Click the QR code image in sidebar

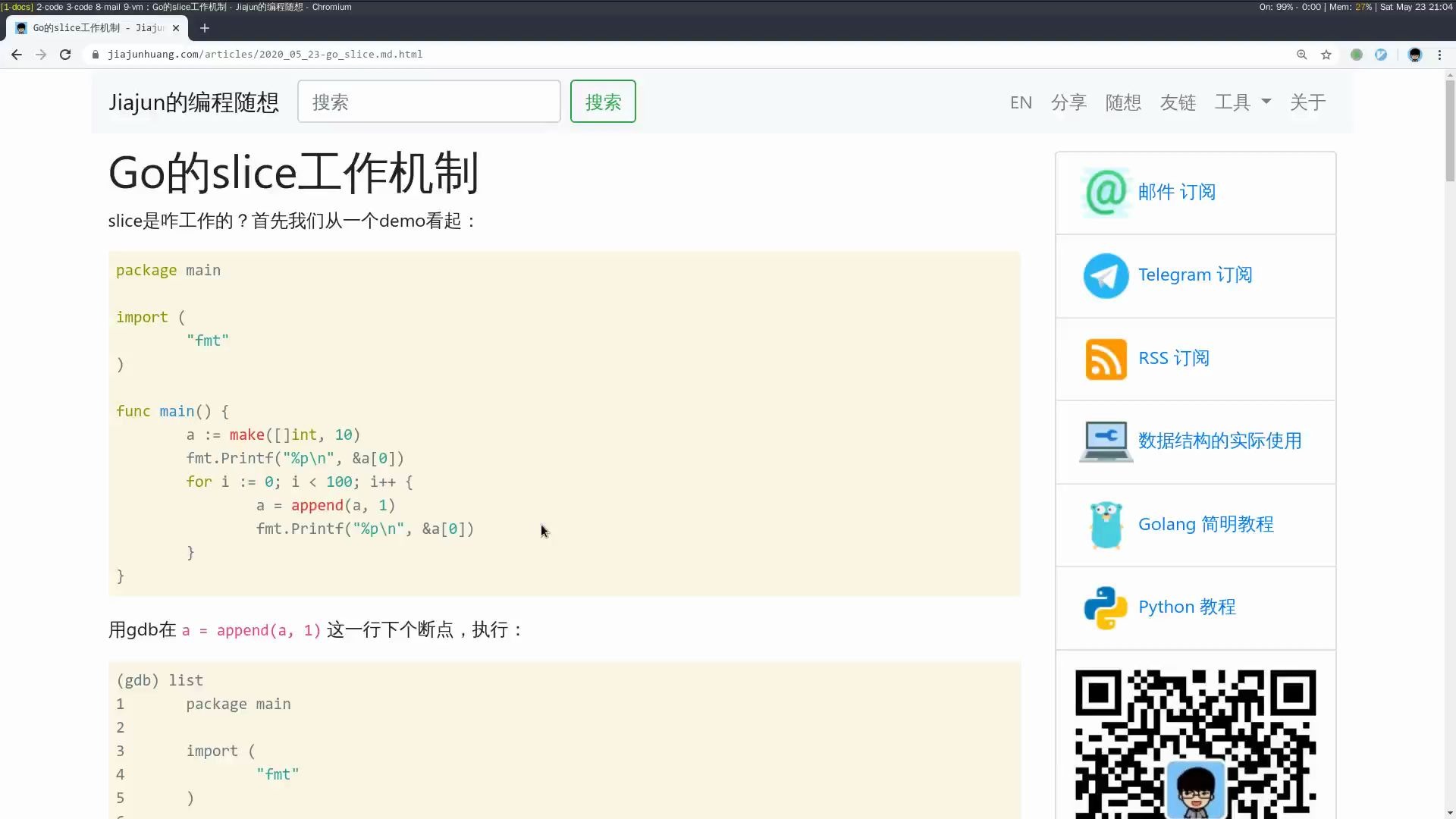(x=1195, y=744)
